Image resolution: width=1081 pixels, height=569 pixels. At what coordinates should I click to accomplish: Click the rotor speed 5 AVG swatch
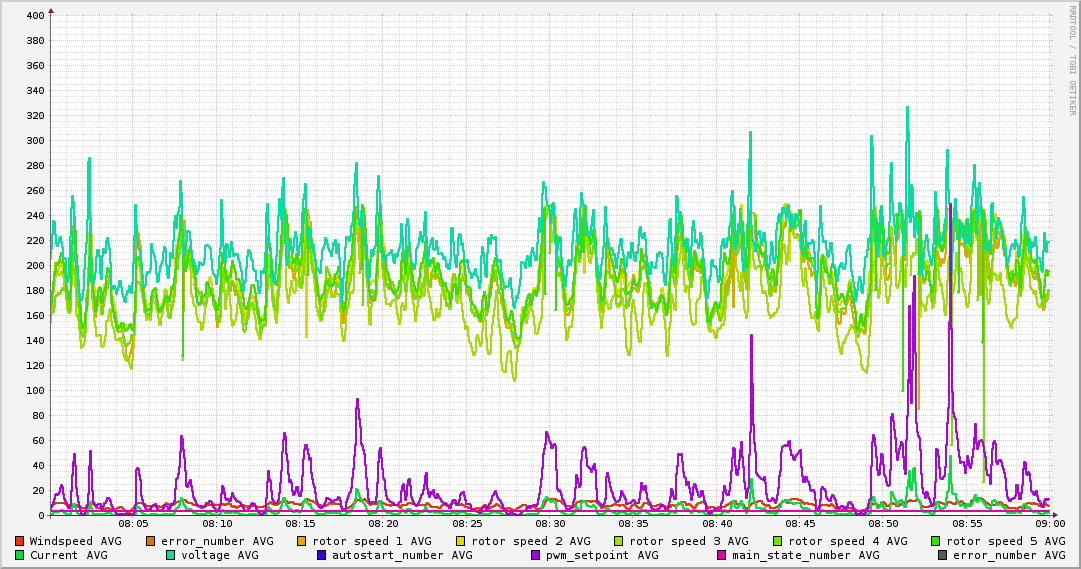(x=936, y=541)
